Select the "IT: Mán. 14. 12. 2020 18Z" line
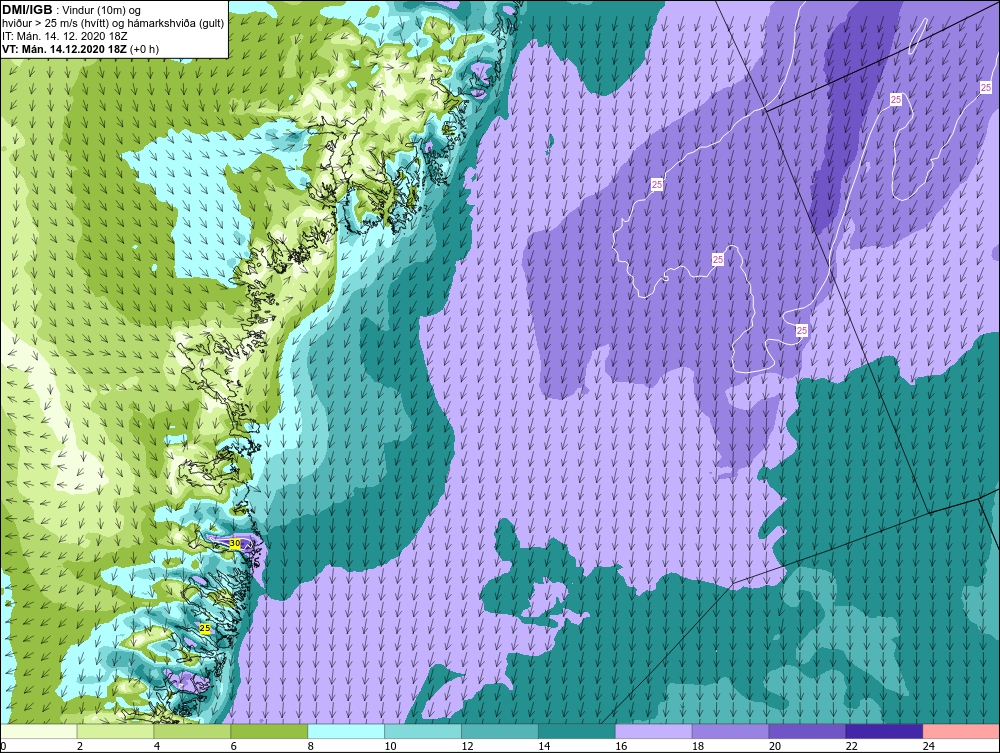This screenshot has width=1000, height=753. pyautogui.click(x=64, y=36)
